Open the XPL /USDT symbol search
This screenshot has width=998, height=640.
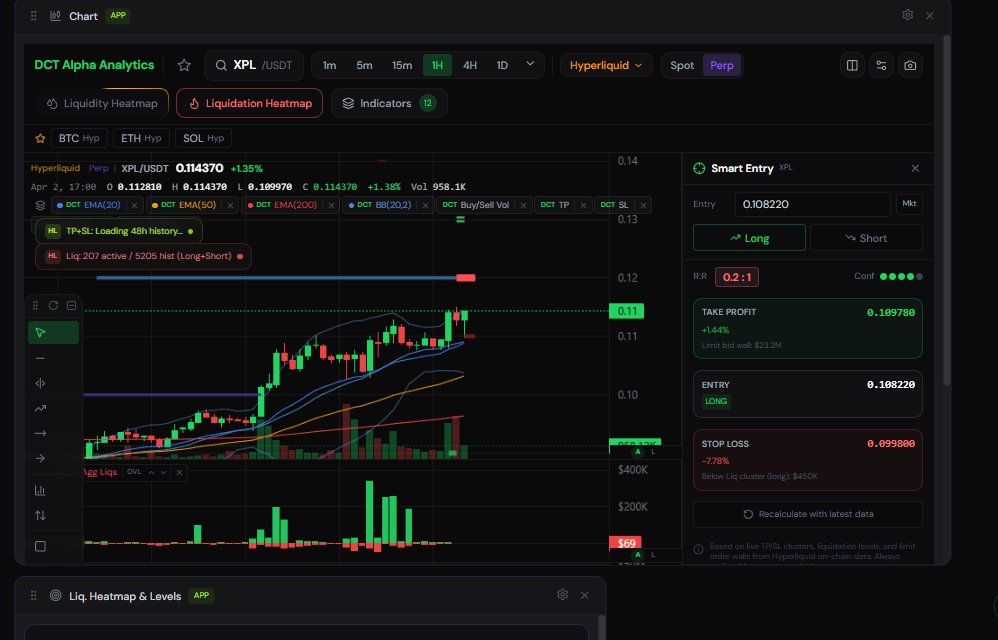[x=254, y=65]
